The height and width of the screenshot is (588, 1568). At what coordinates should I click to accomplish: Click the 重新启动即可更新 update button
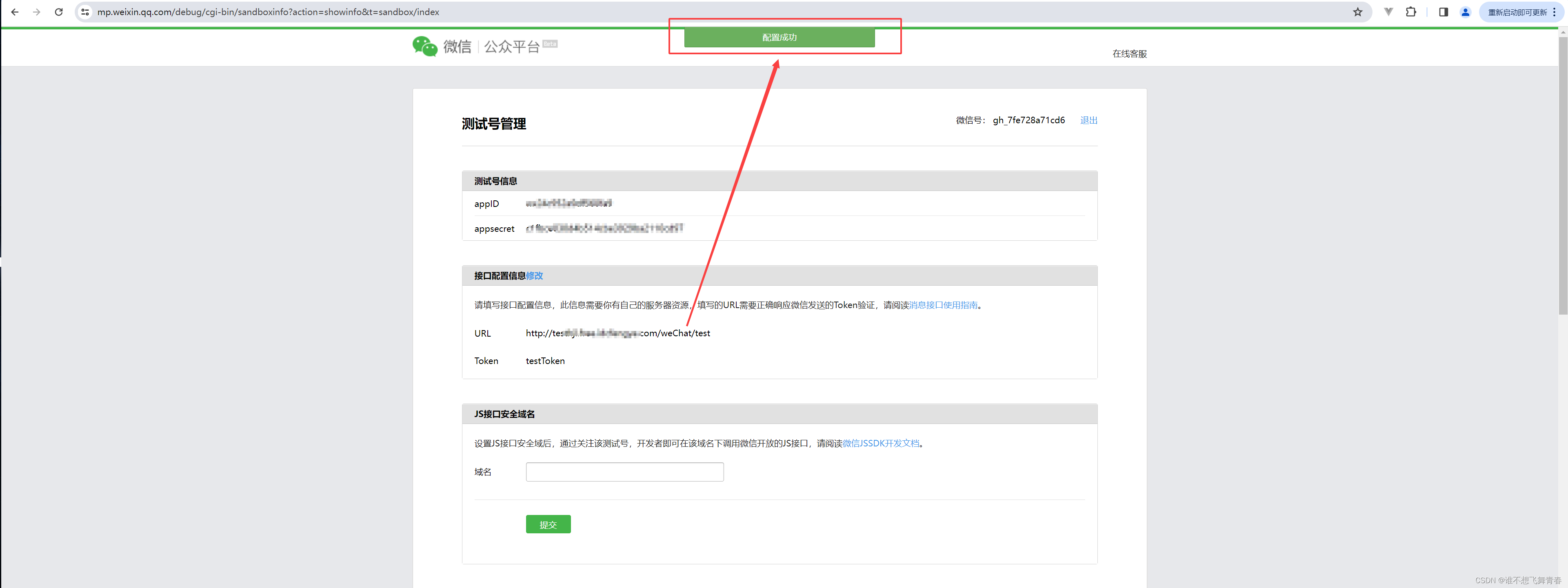[x=1517, y=12]
